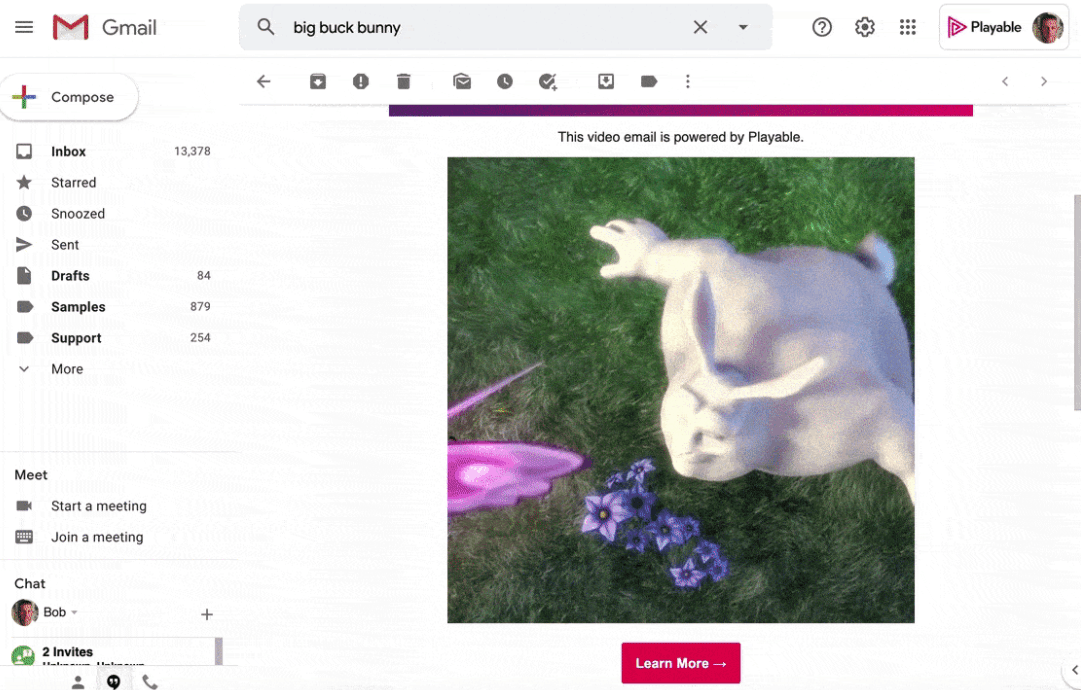Start a meeting in Meet
The height and width of the screenshot is (690, 1081).
click(99, 506)
